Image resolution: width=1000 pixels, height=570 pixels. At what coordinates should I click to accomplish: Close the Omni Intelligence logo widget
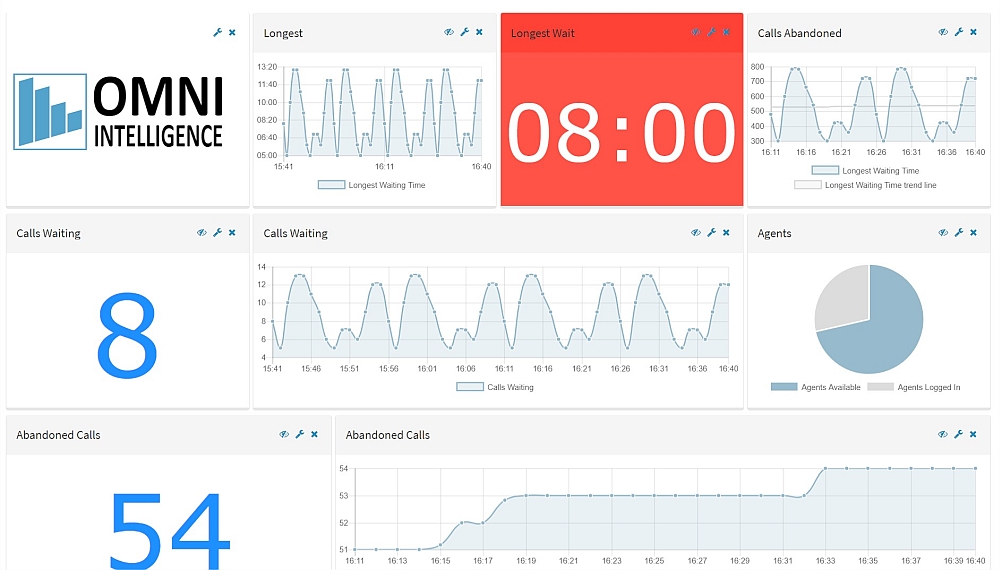[x=232, y=33]
